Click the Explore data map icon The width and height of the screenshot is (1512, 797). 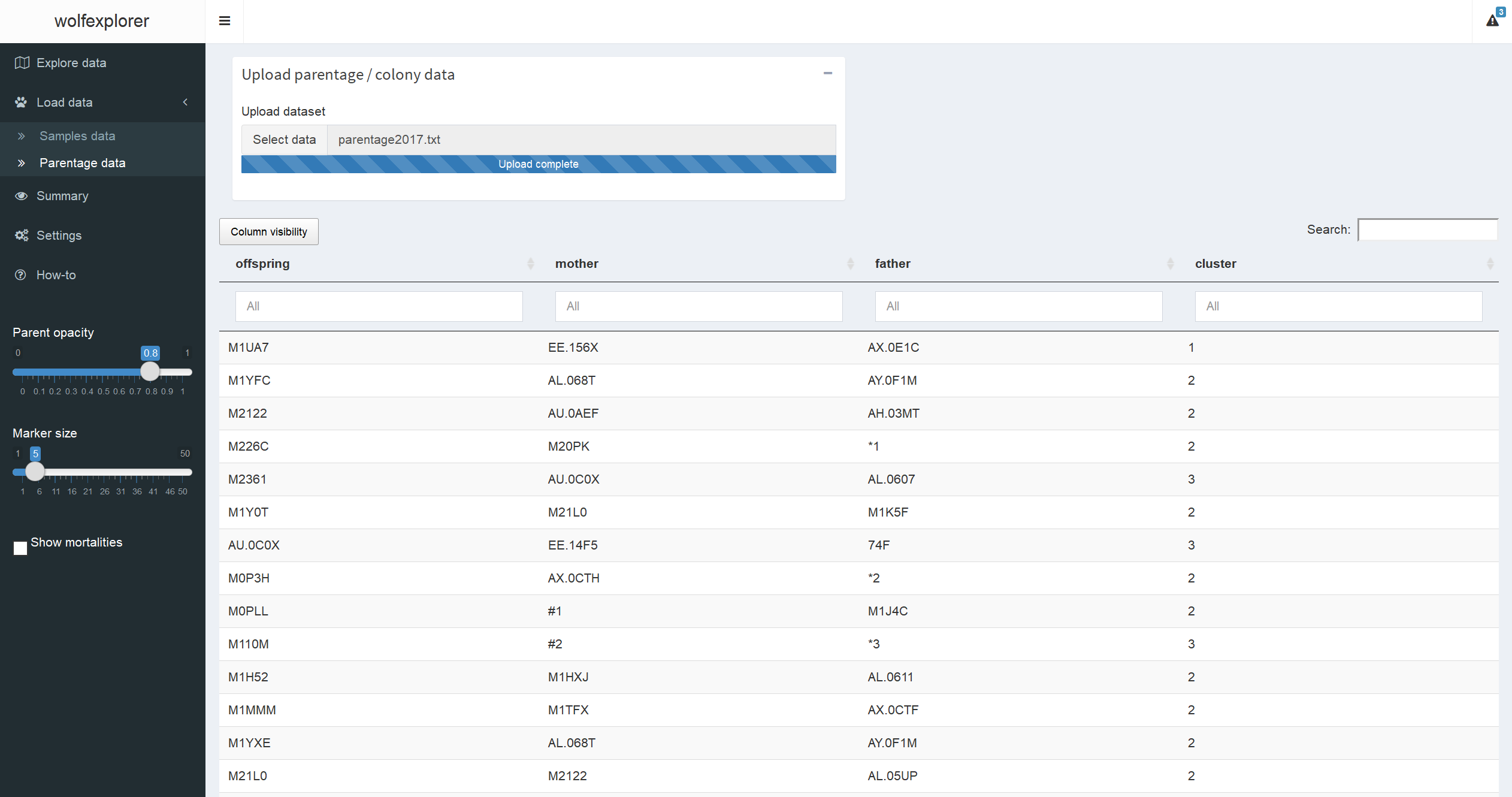pos(22,63)
